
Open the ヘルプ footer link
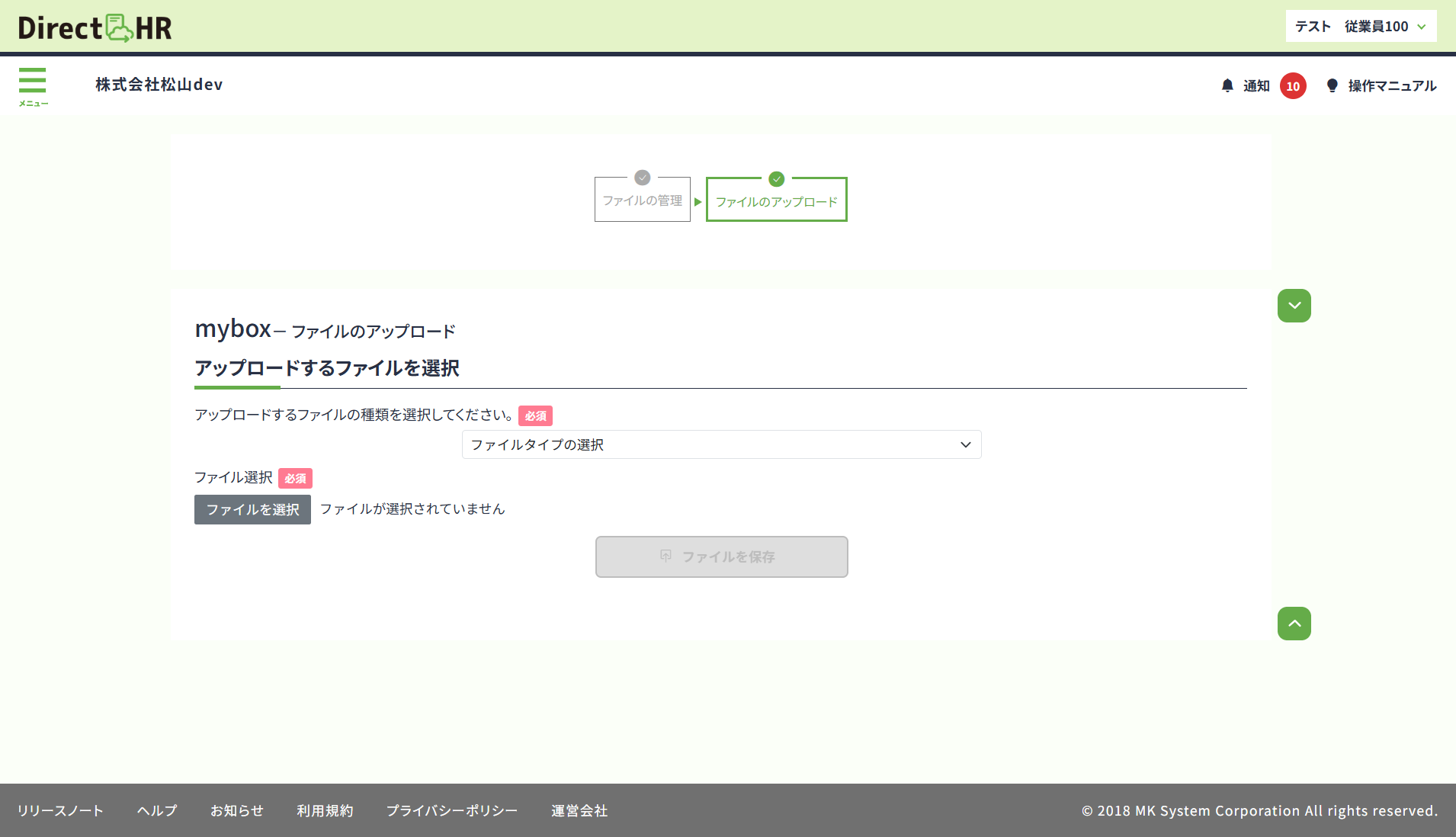pyautogui.click(x=157, y=810)
